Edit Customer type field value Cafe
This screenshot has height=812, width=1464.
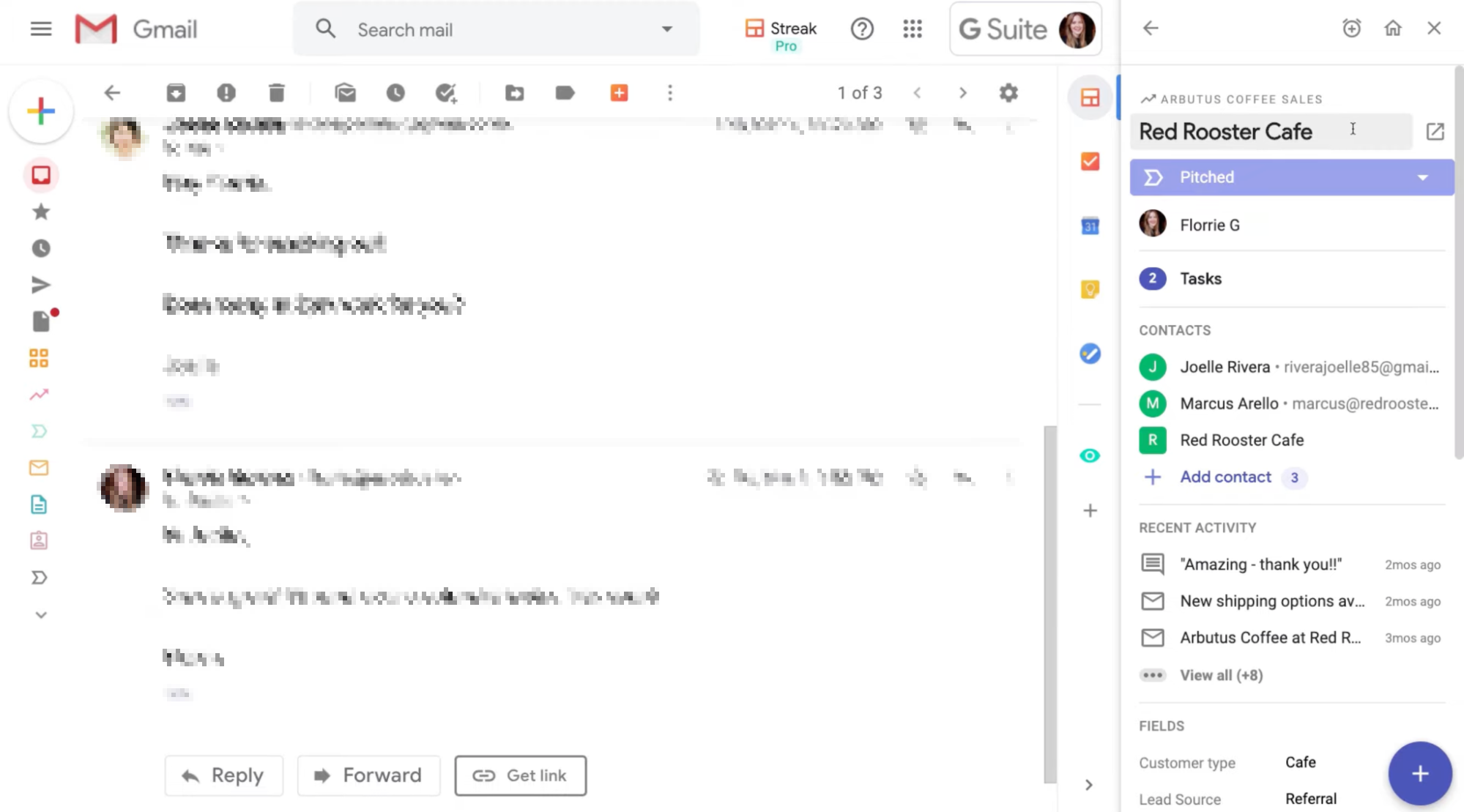click(1300, 762)
